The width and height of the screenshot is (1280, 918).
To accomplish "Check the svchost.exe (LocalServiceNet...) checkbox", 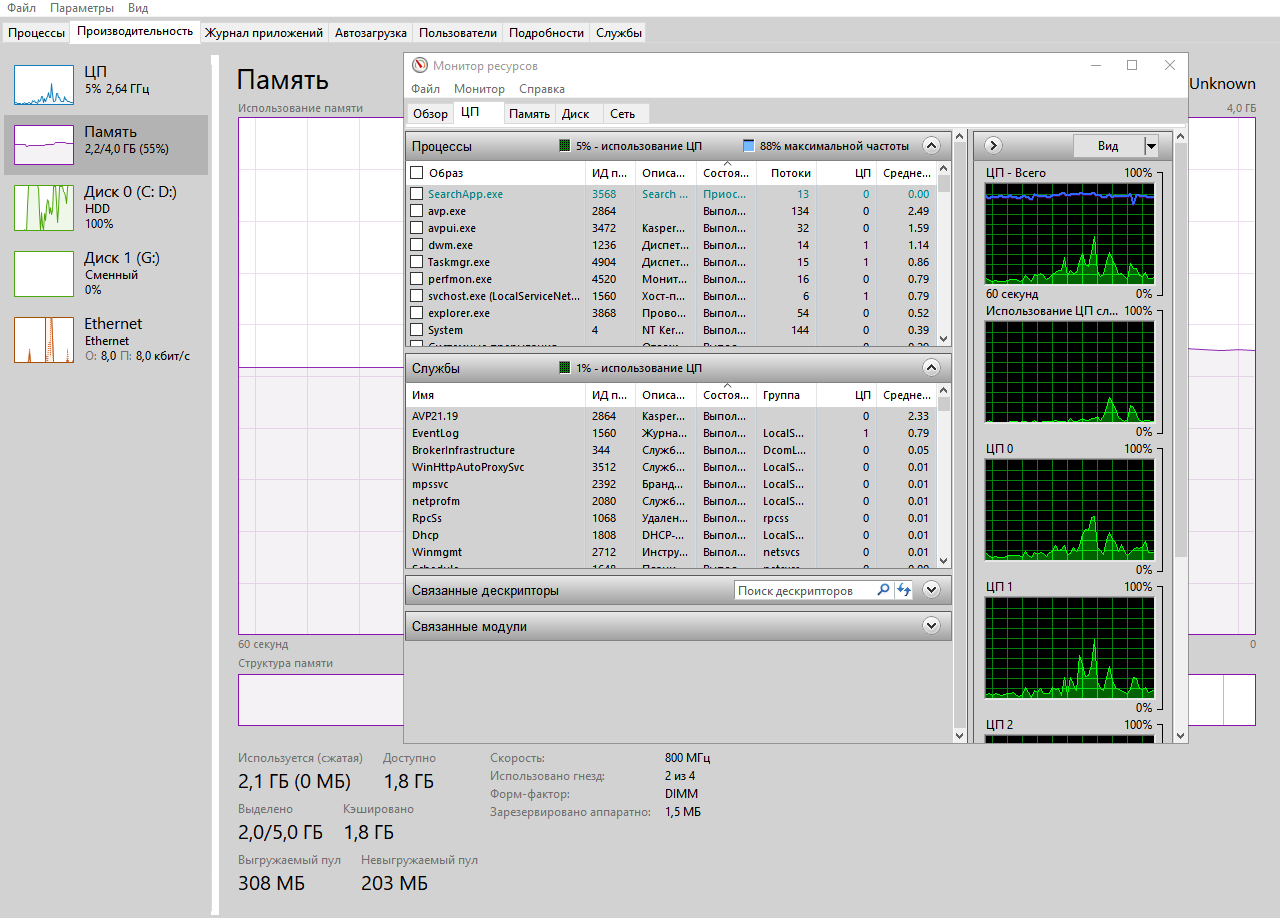I will click(x=417, y=296).
